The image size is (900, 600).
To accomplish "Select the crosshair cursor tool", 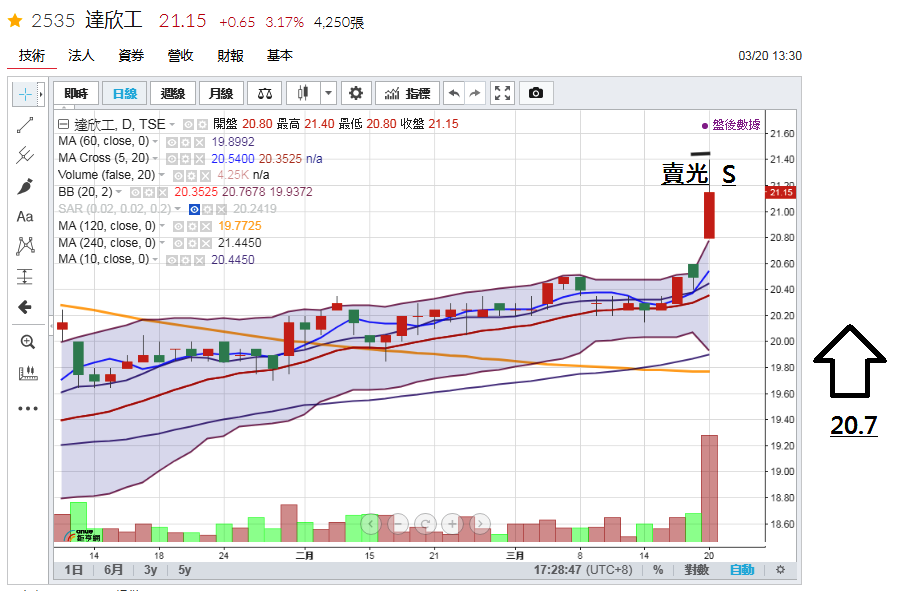I will (x=25, y=94).
